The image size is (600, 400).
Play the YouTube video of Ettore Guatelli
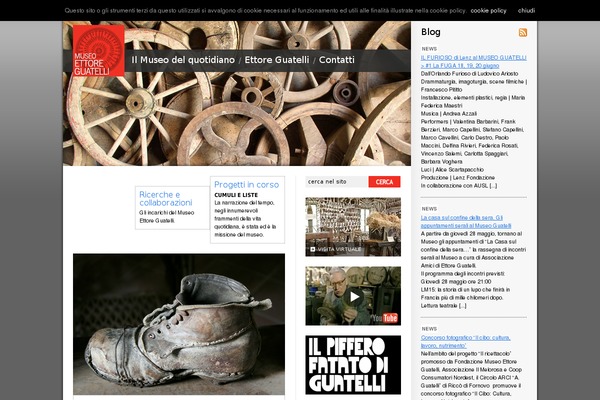tap(354, 296)
